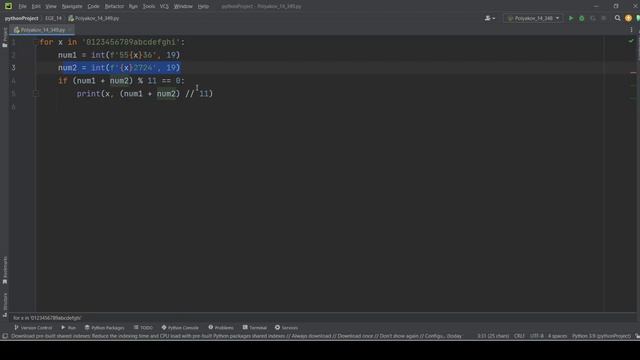This screenshot has height=360, width=640.
Task: Click the tool window quick-access icon, status bar left
Action: pos(5,336)
